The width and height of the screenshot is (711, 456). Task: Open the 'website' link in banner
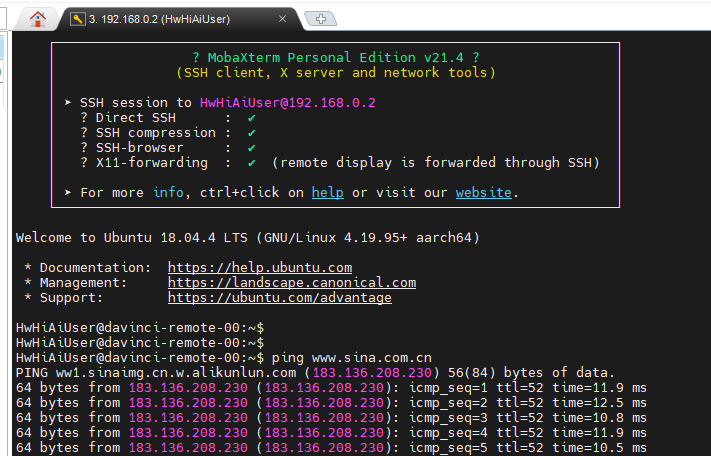(x=483, y=192)
